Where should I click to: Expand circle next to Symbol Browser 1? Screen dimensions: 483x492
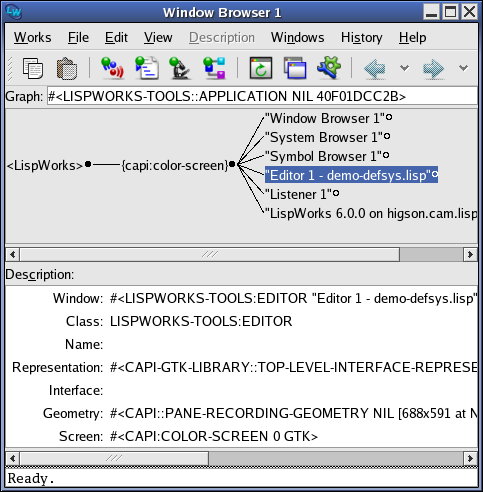tap(386, 155)
